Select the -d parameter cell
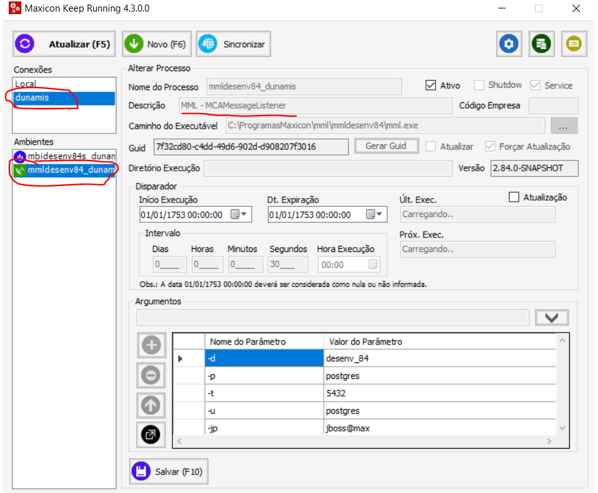This screenshot has height=493, width=598. point(264,358)
